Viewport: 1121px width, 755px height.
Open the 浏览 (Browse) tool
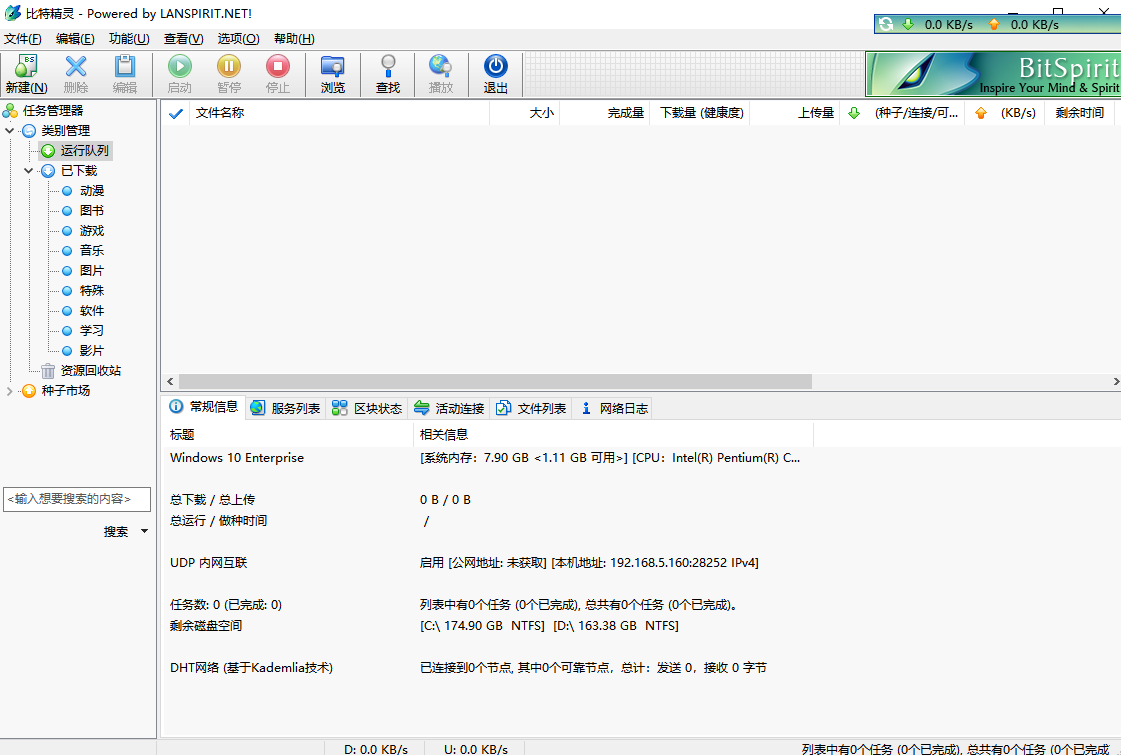[333, 73]
